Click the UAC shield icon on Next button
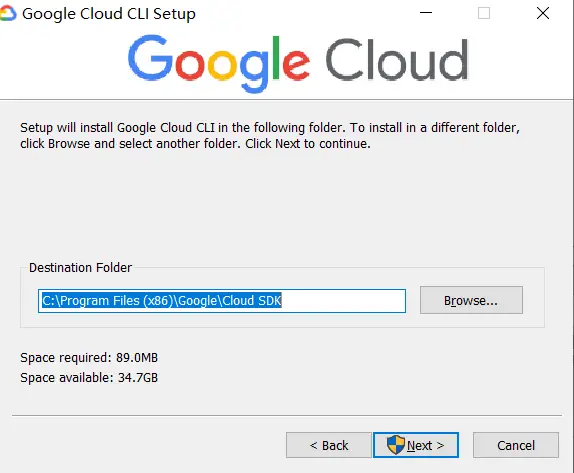 coord(395,445)
